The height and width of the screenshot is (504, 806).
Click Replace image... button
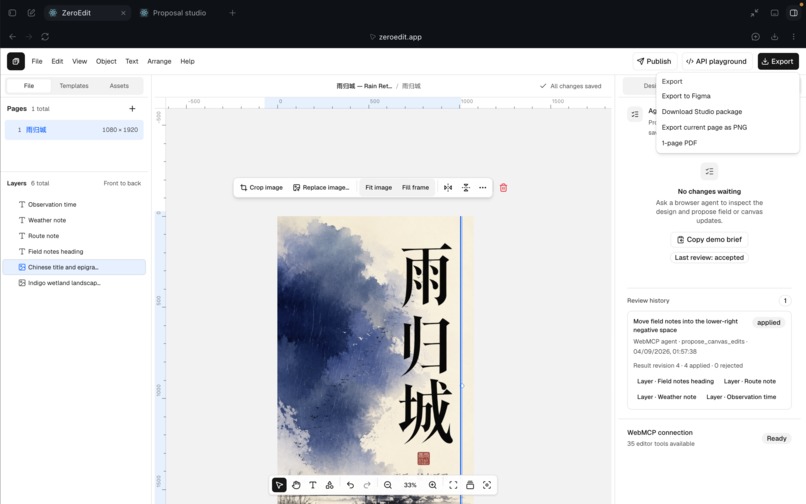pos(321,188)
